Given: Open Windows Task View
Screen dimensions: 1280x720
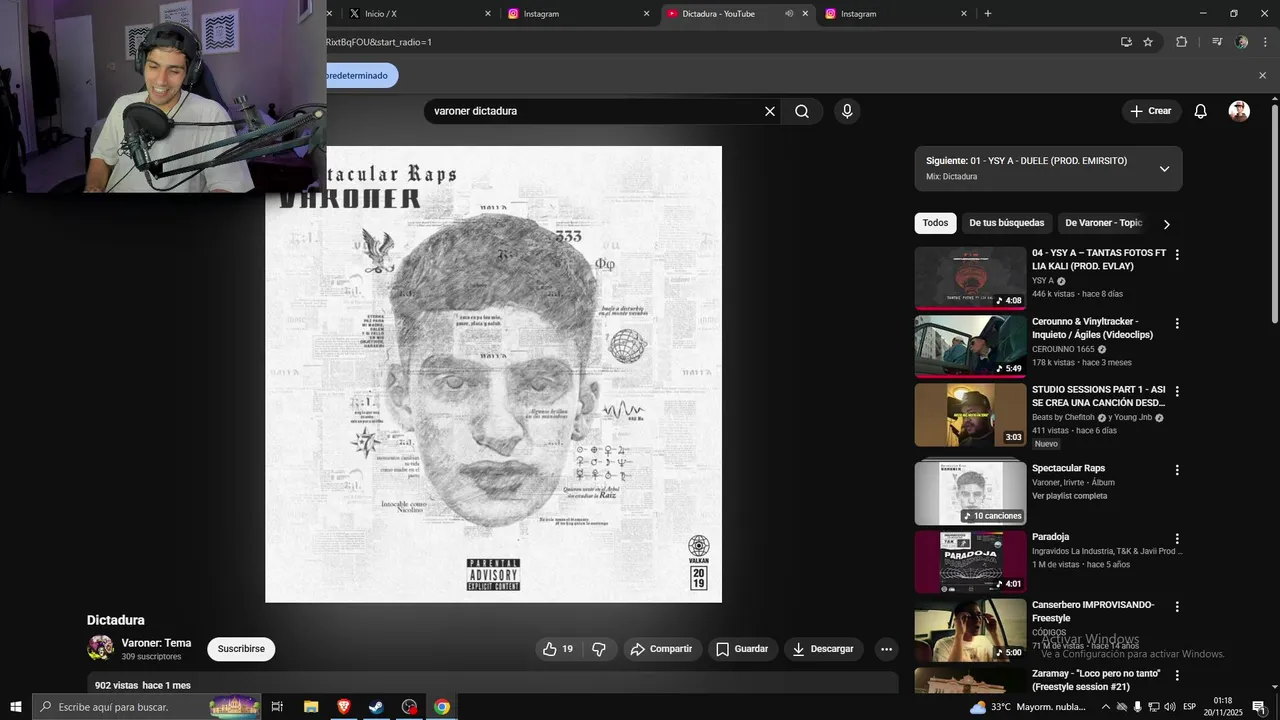Looking at the screenshot, I should [278, 707].
